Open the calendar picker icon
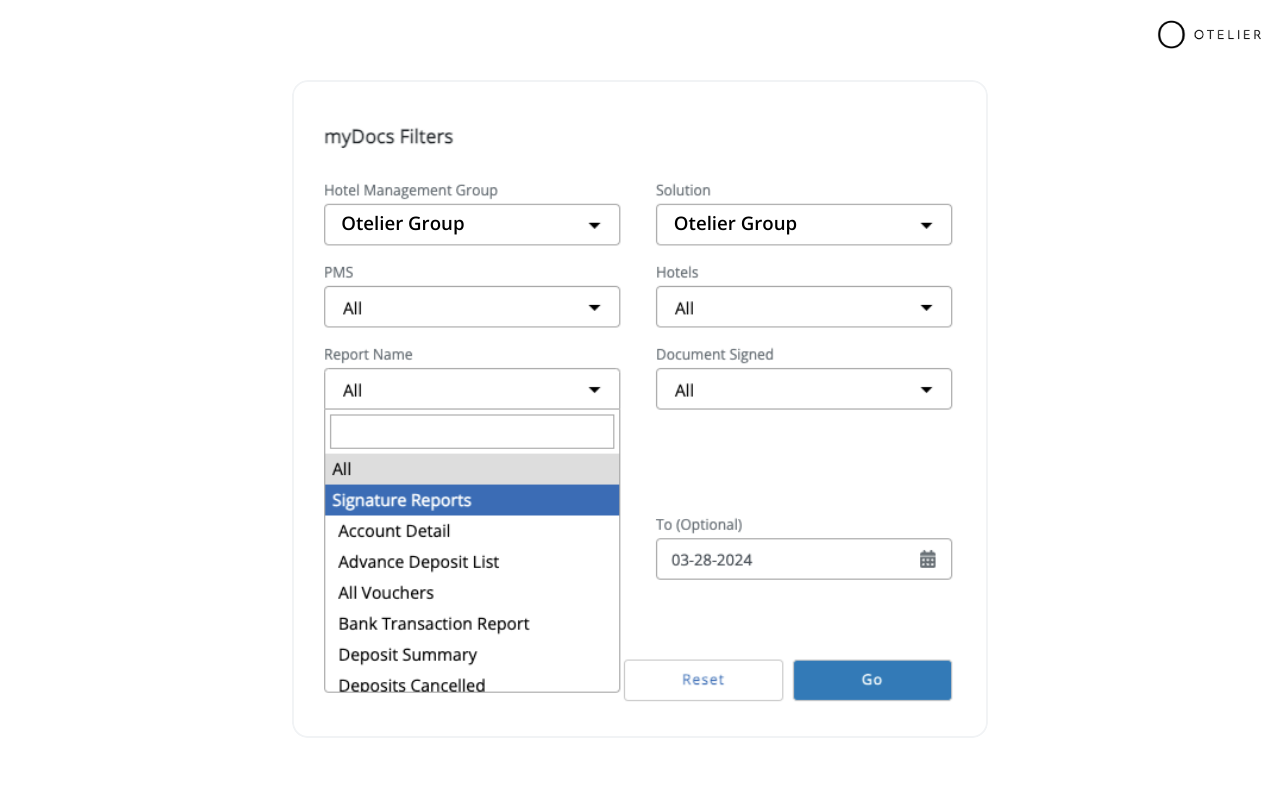The width and height of the screenshot is (1280, 800). point(928,559)
